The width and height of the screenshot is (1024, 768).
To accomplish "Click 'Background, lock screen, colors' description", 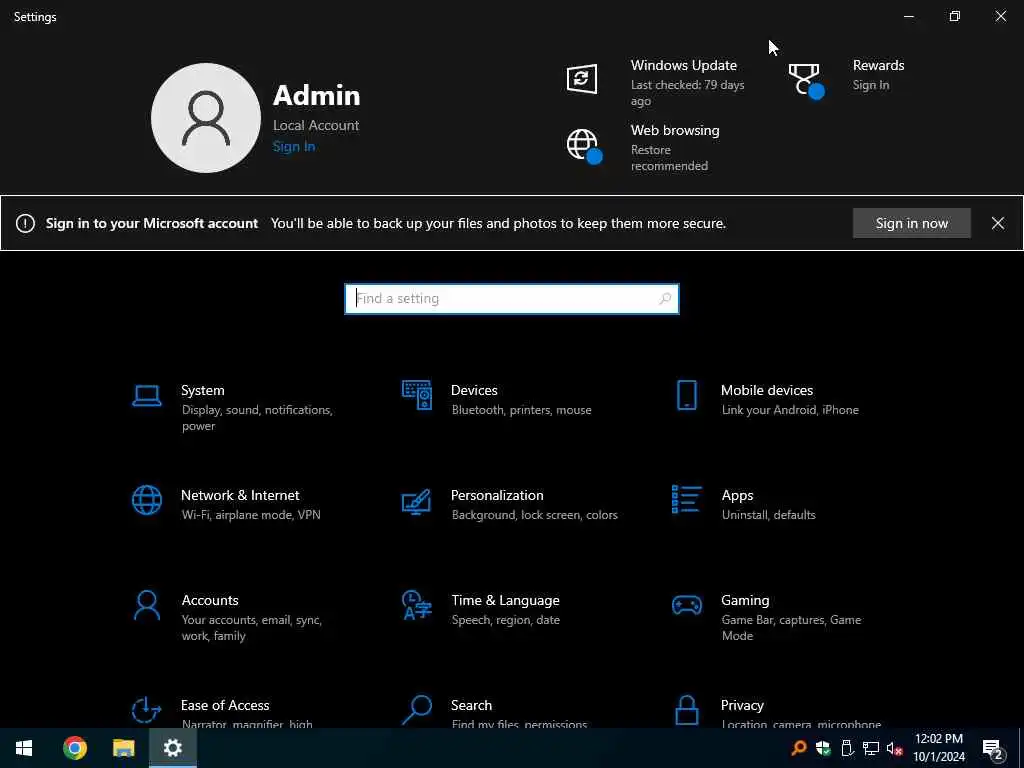I will coord(534,515).
